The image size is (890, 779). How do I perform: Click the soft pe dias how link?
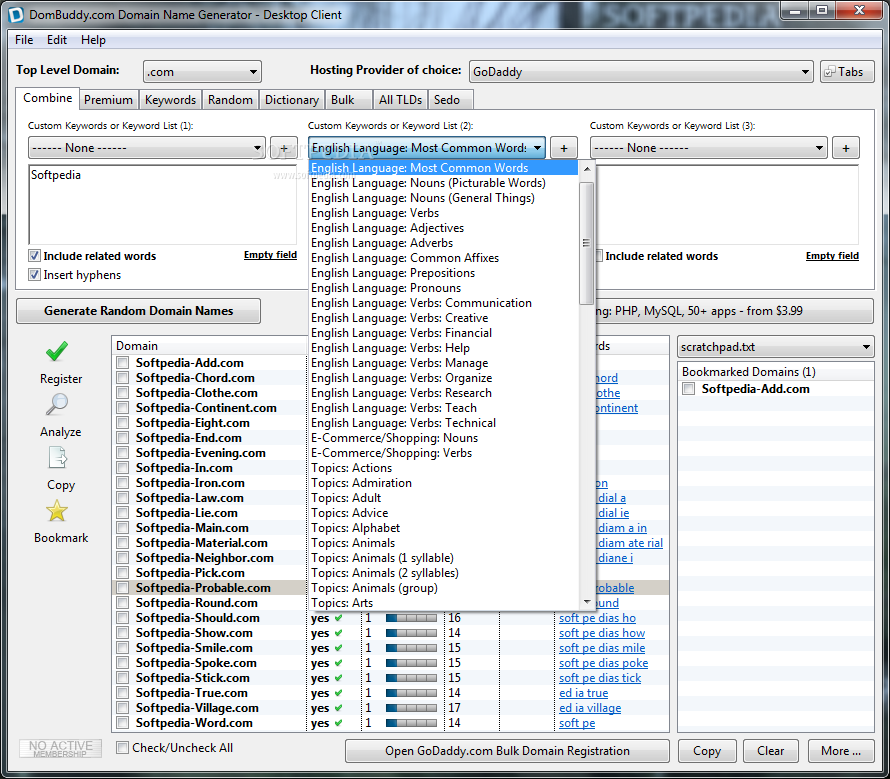[602, 633]
